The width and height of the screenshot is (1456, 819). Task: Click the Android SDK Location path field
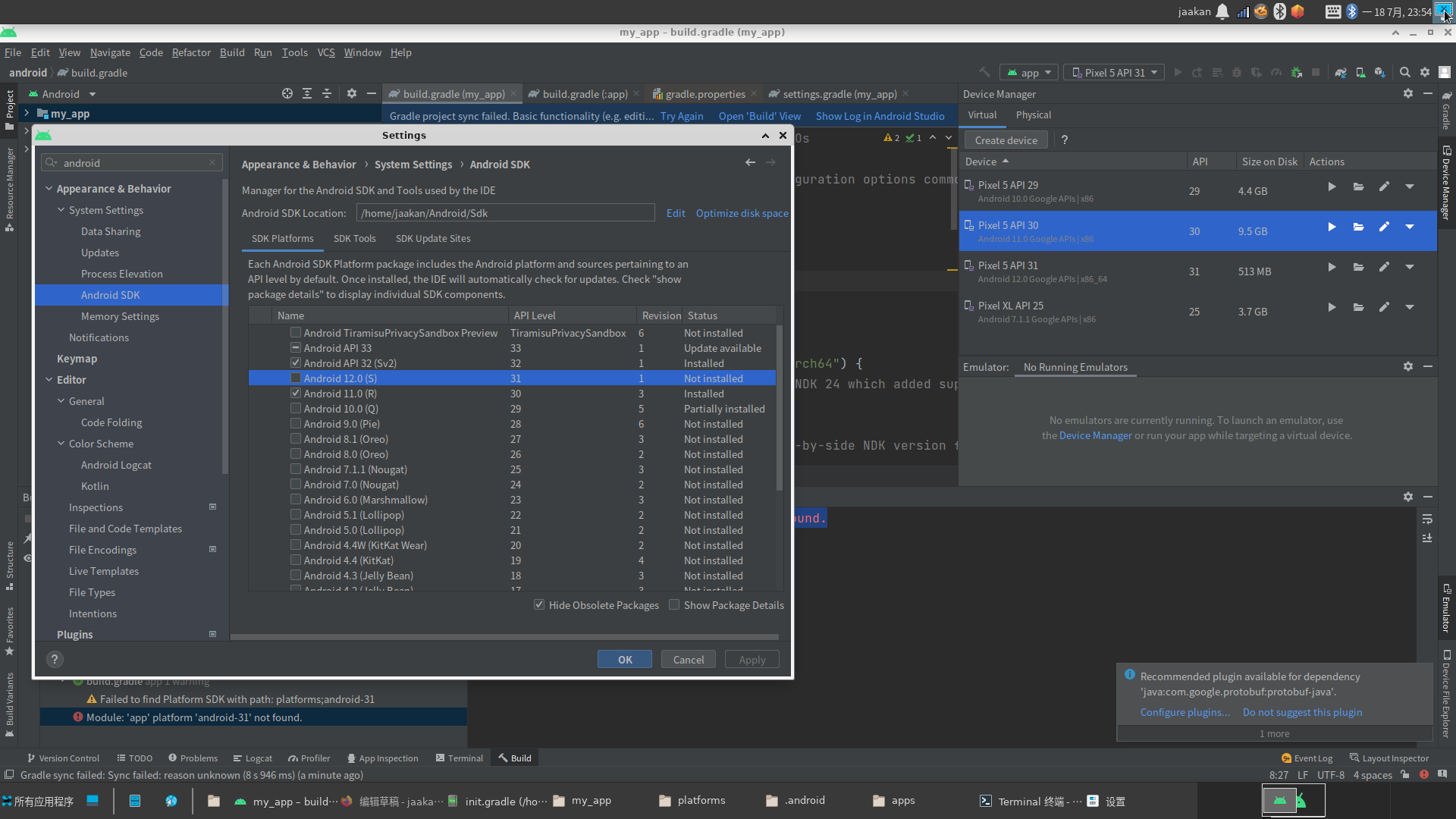pos(506,213)
